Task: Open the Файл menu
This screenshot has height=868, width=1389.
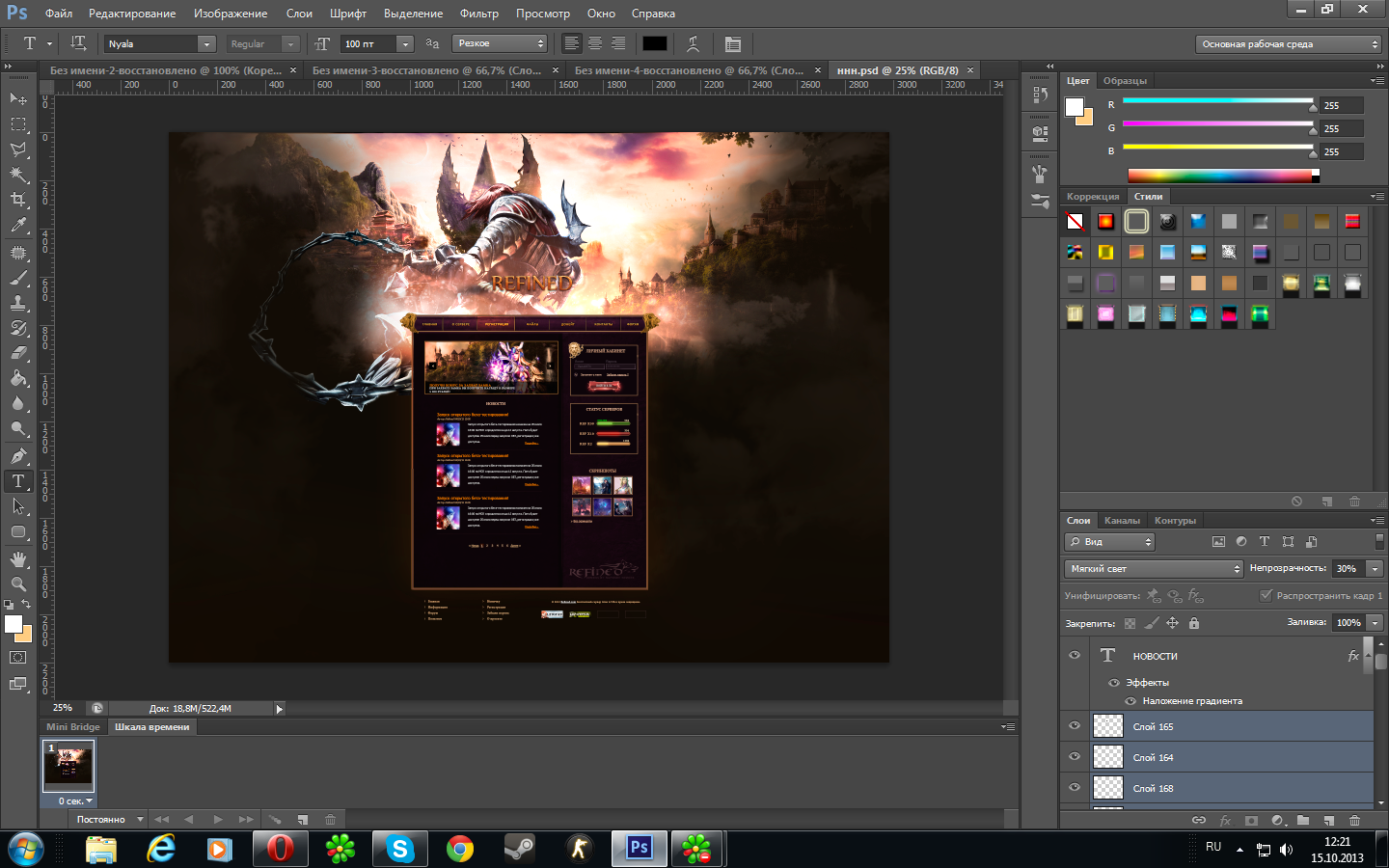Action: click(x=59, y=14)
